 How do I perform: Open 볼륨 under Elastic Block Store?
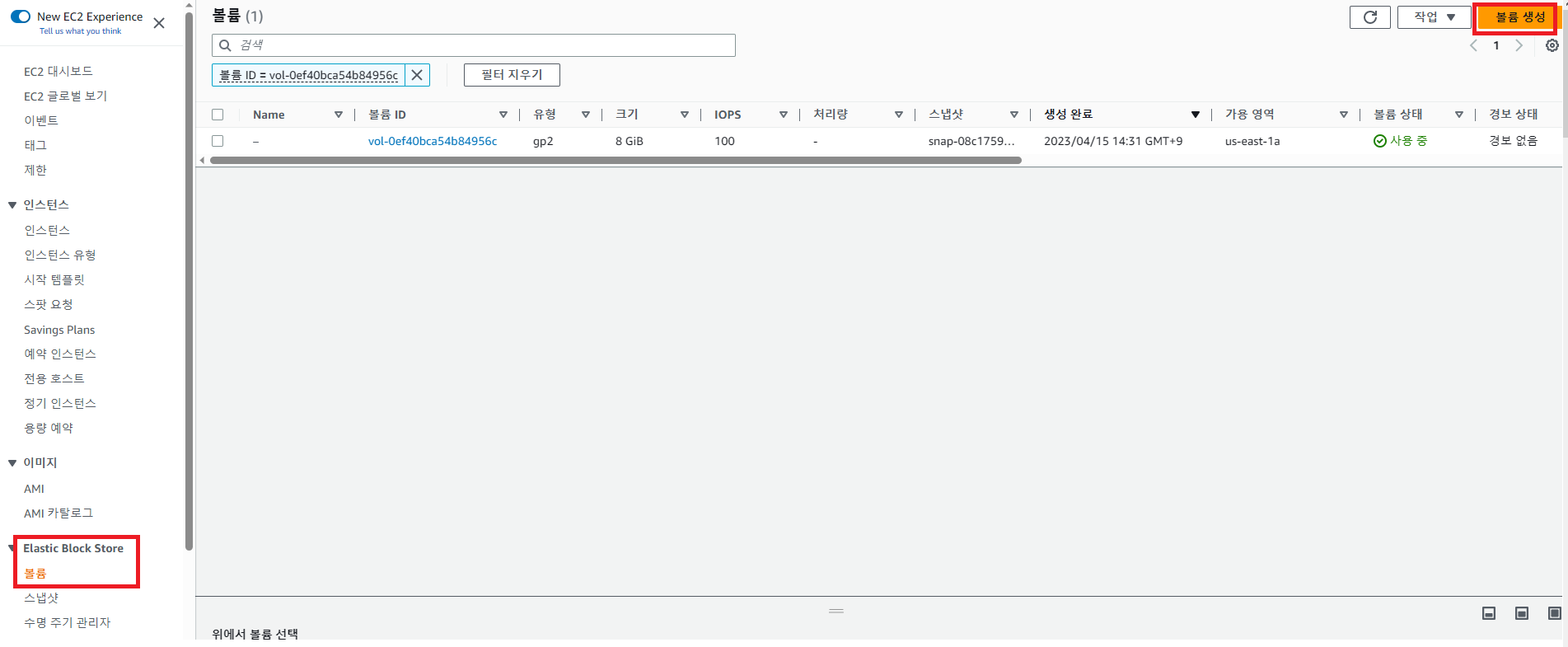35,574
